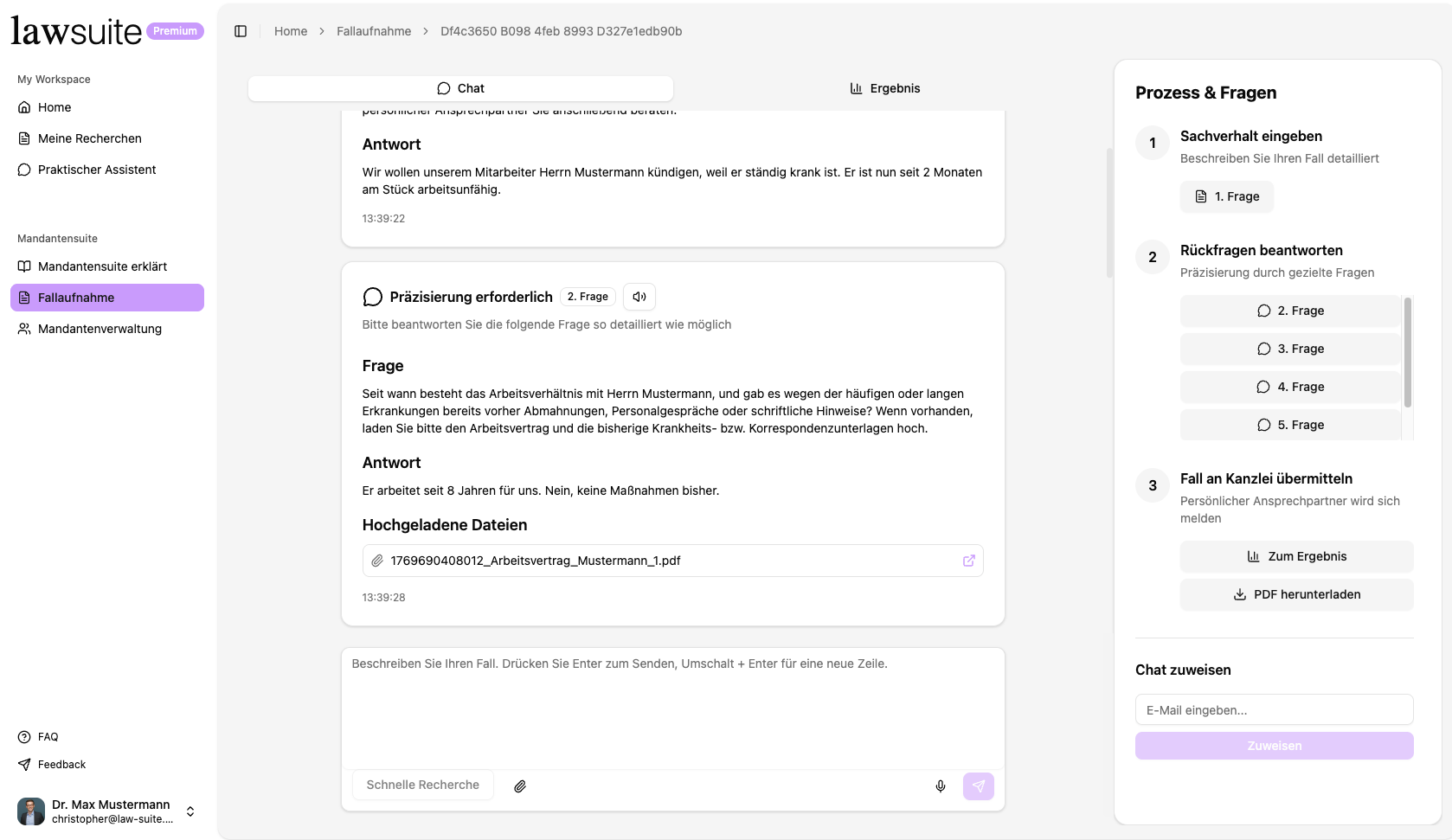This screenshot has height=840, width=1452.
Task: Switch to the Ergebnis tab
Action: 885,88
